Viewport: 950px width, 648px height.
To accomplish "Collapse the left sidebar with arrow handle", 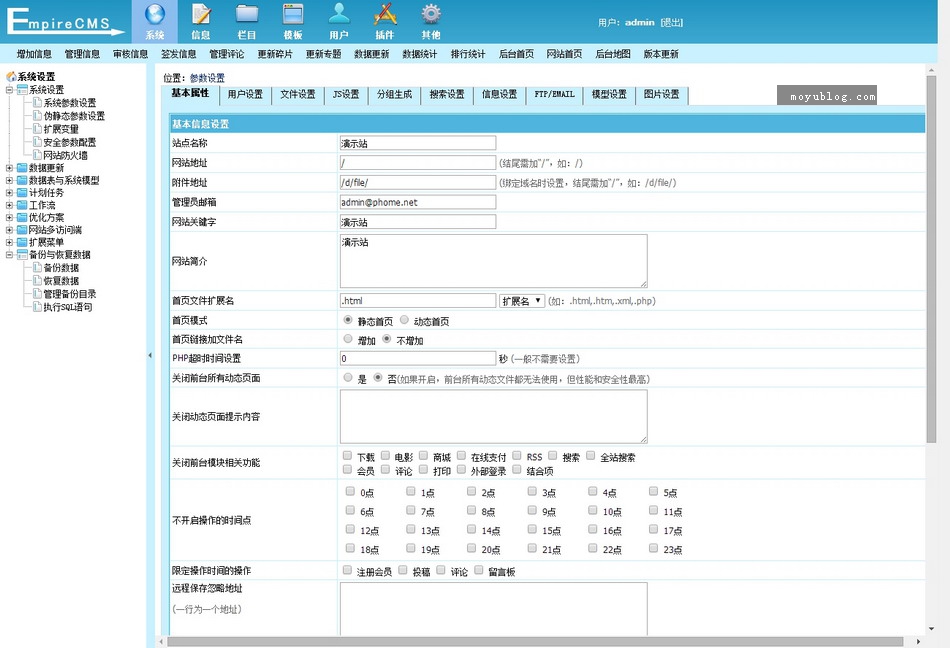I will pyautogui.click(x=150, y=355).
